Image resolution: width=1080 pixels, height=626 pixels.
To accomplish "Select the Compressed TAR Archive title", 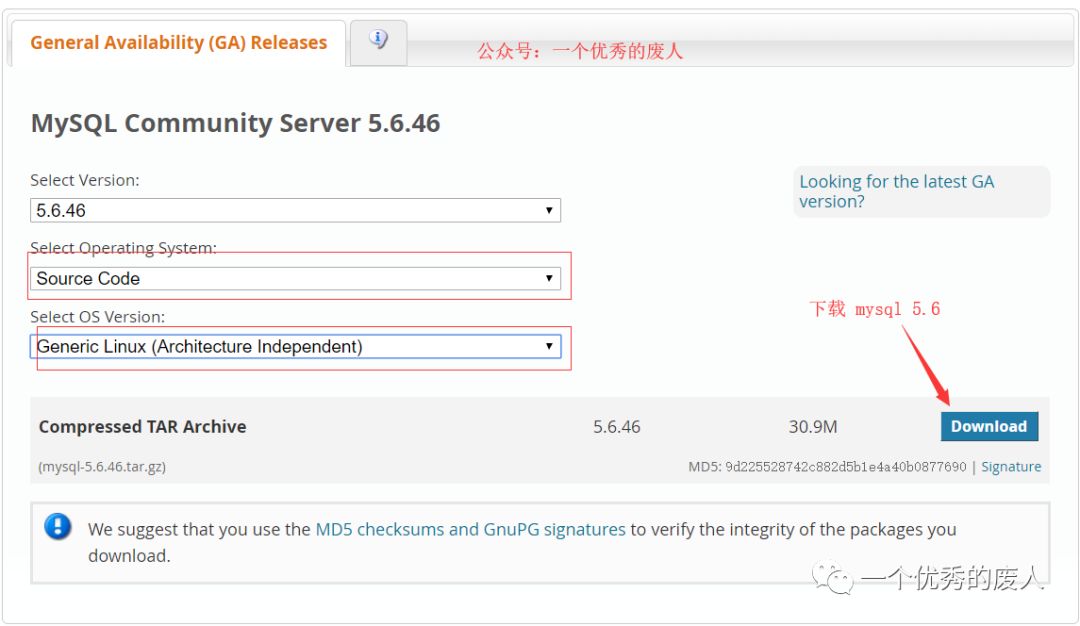I will point(143,427).
